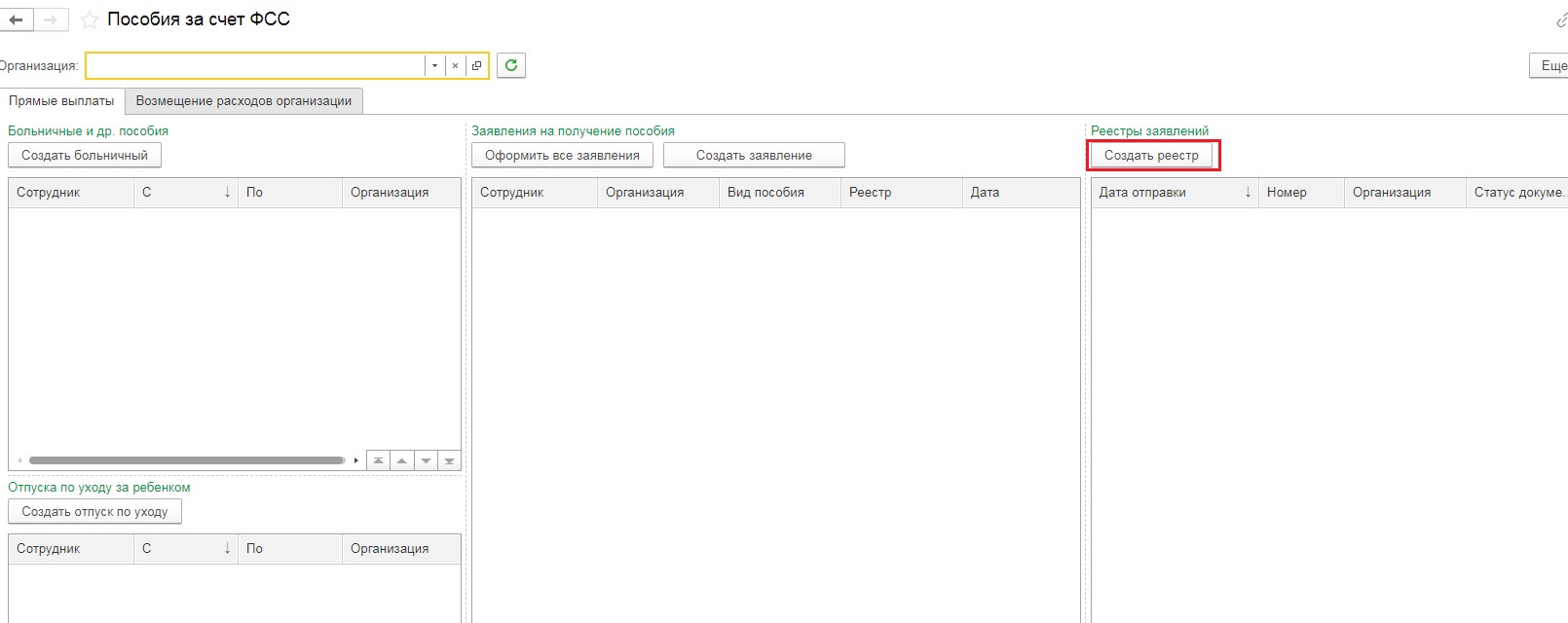Switch to Возмещение расходов организации tab
1568x623 pixels.
click(243, 100)
